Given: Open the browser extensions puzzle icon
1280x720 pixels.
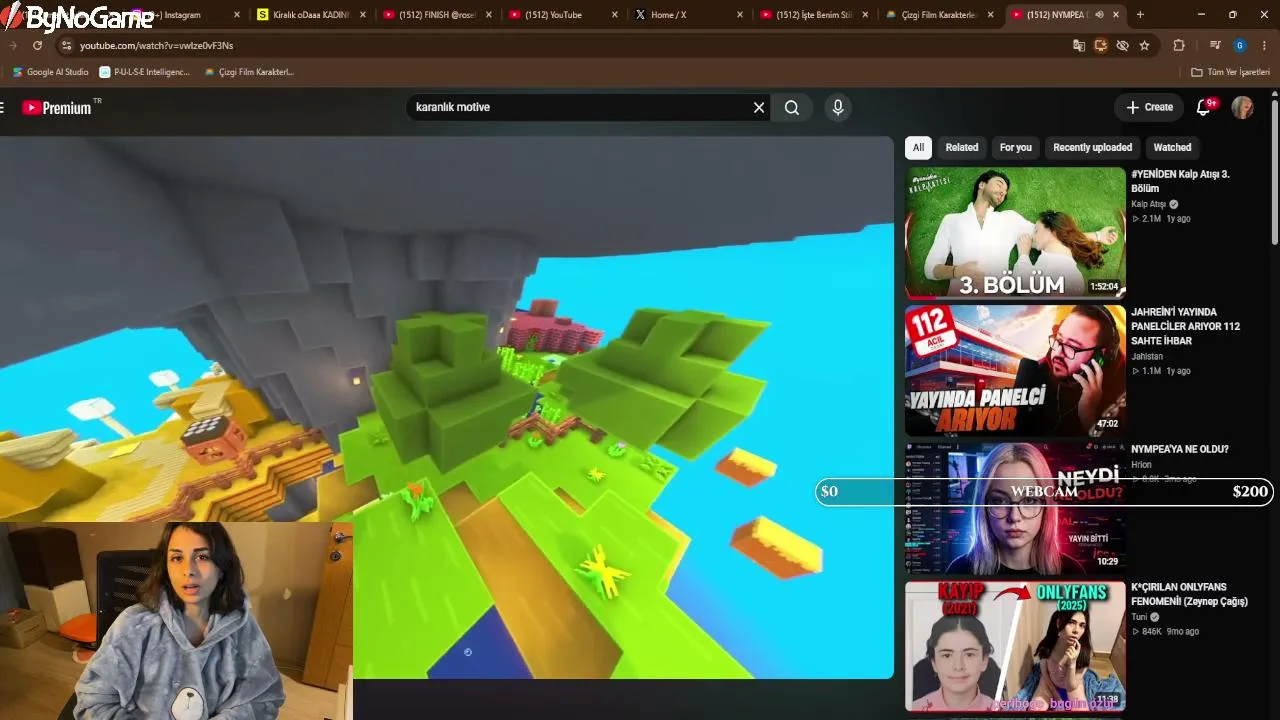Looking at the screenshot, I should (x=1179, y=45).
